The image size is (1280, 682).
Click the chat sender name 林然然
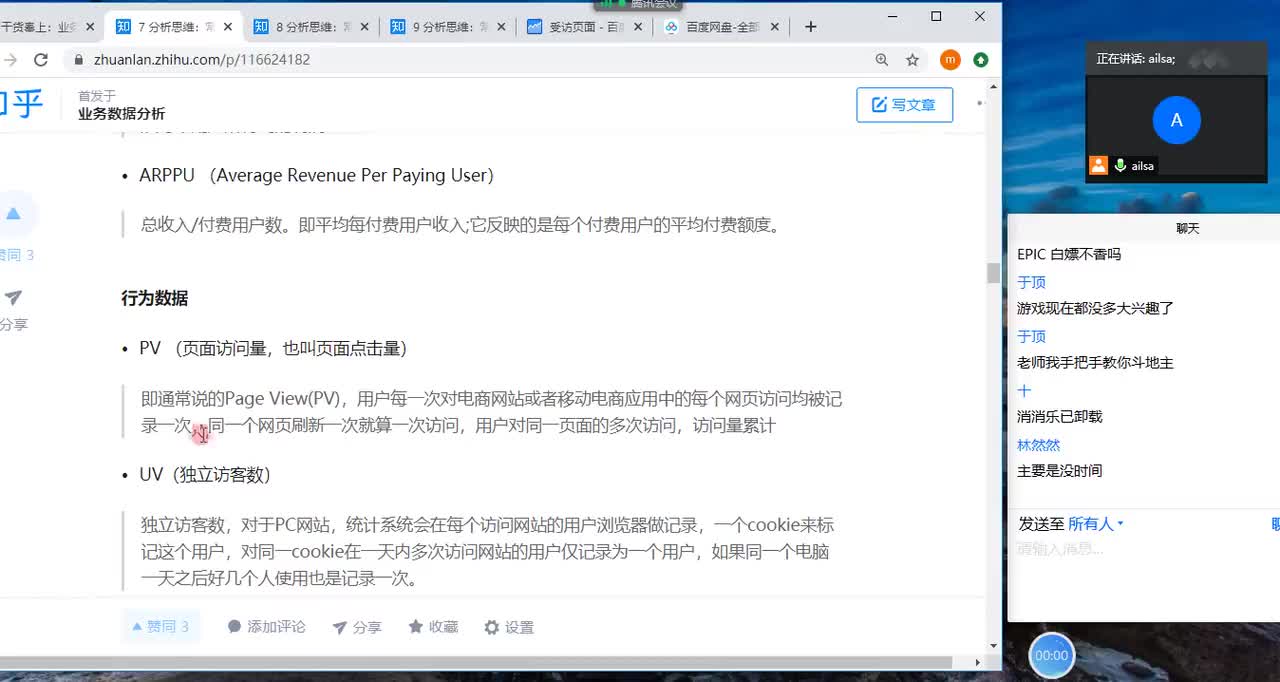click(x=1038, y=445)
